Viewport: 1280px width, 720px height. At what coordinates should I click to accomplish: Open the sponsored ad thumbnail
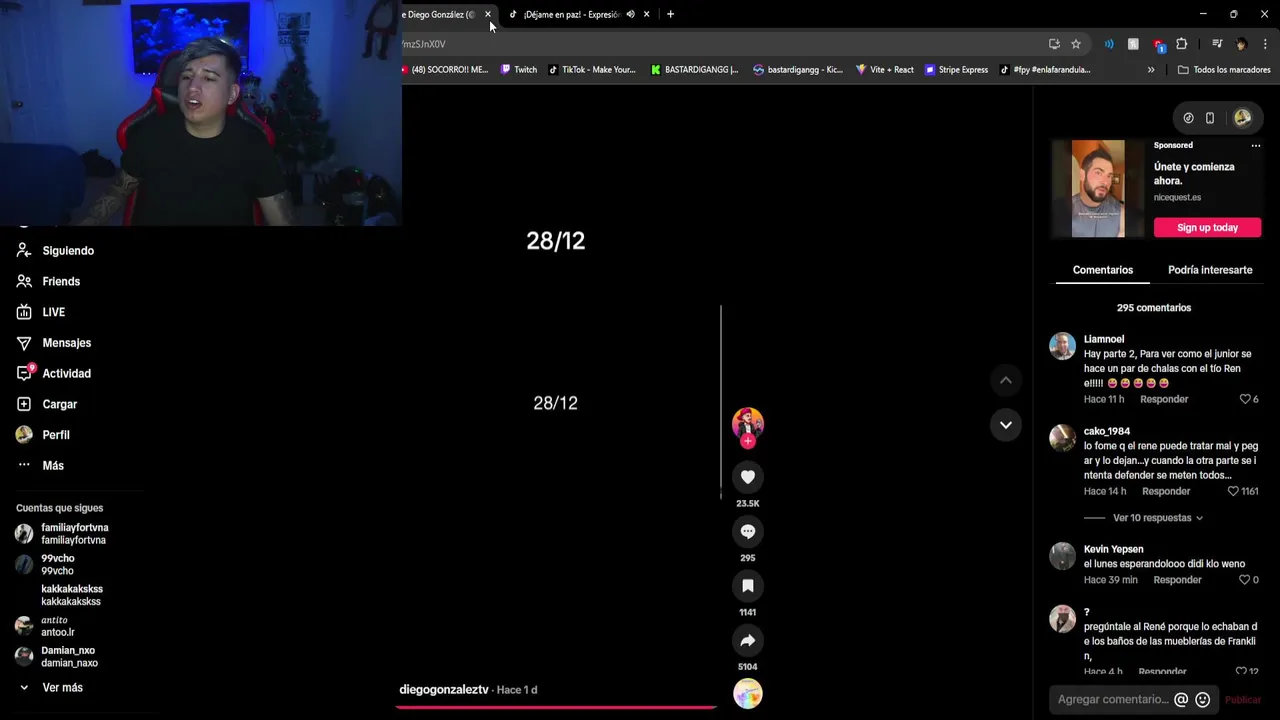tap(1098, 189)
